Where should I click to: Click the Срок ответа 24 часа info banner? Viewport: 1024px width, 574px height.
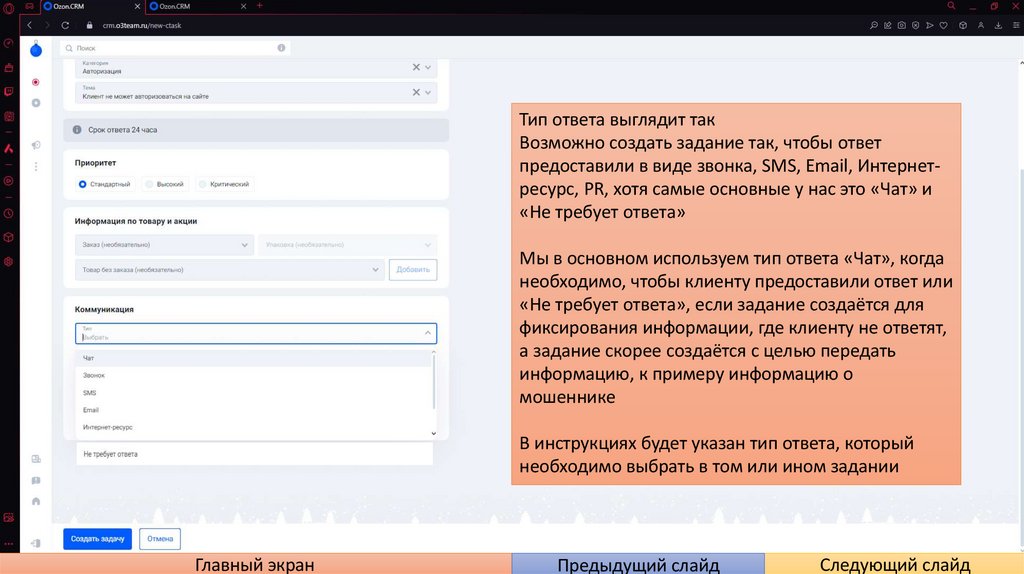[256, 130]
